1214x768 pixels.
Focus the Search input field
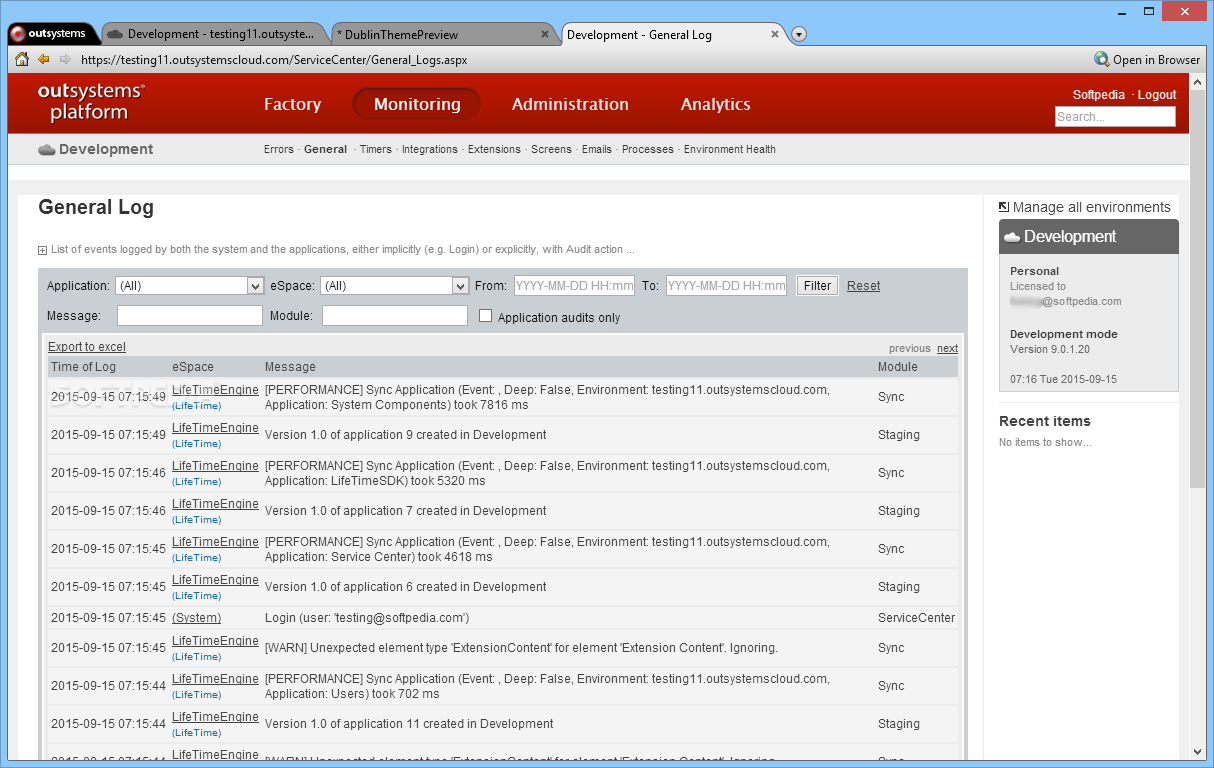pos(1115,117)
